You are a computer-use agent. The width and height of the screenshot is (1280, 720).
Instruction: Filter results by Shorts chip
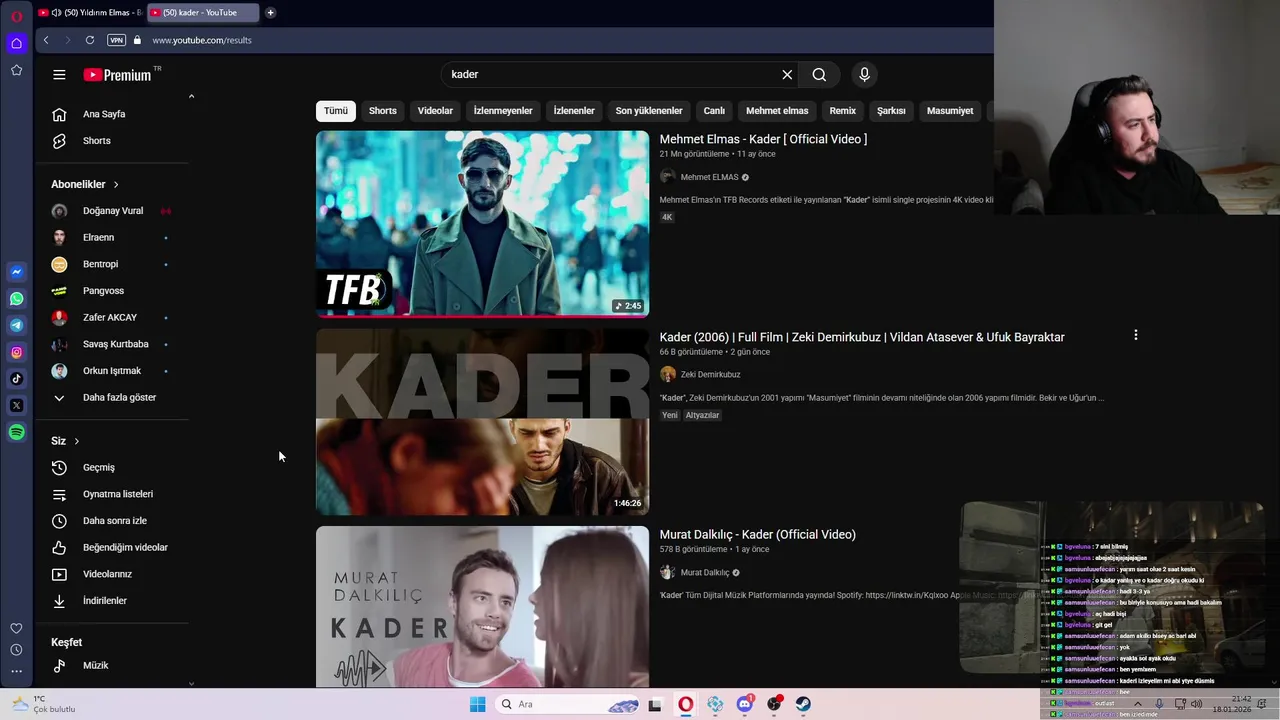point(383,111)
